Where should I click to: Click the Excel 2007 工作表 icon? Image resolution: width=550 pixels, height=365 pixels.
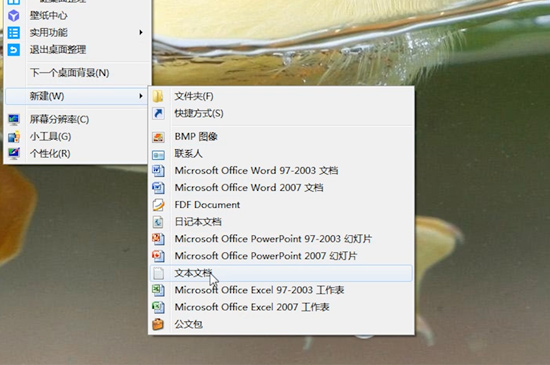tap(158, 307)
